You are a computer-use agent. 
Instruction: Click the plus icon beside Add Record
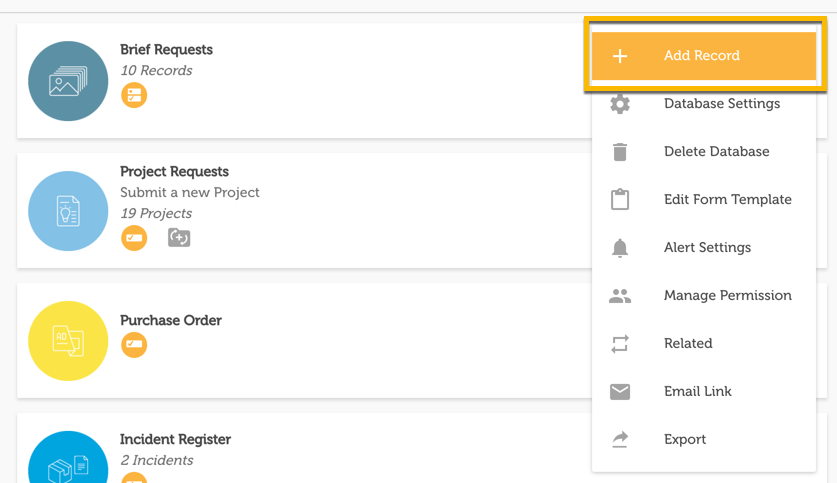tap(620, 56)
